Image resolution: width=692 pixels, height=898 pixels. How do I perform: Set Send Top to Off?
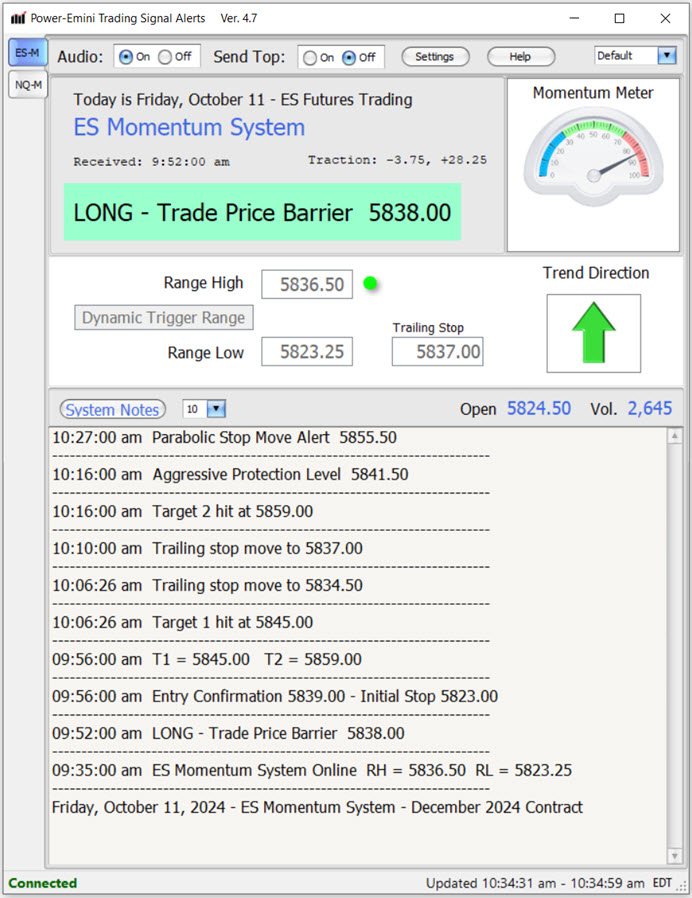tap(349, 58)
